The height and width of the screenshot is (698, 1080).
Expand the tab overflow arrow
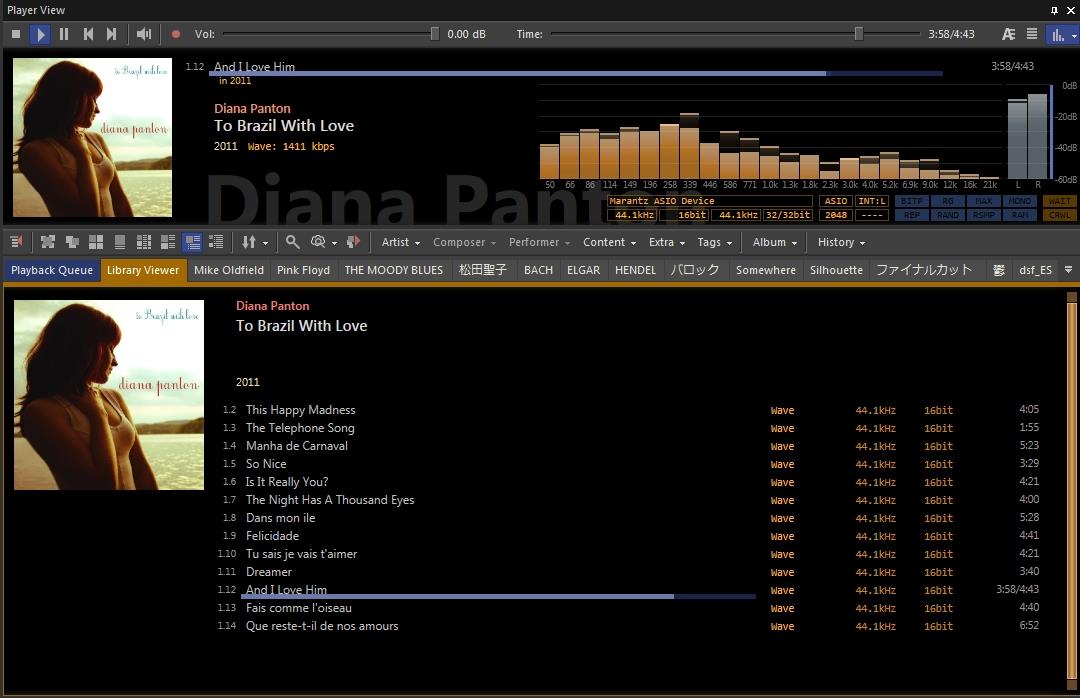(x=1068, y=270)
